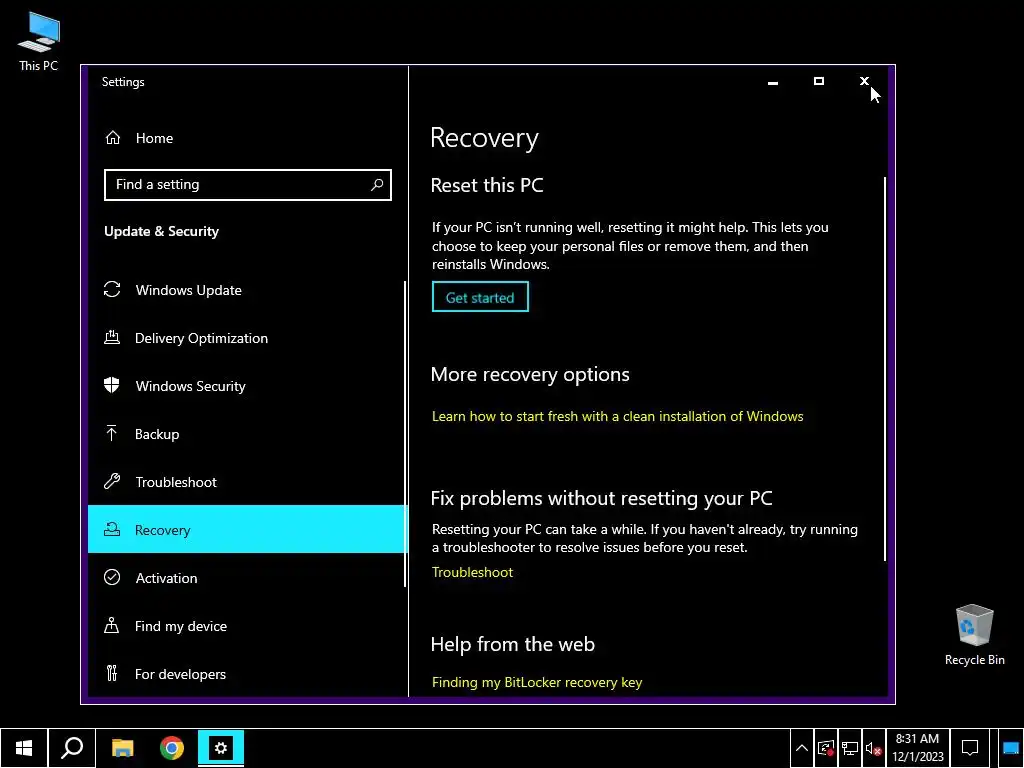This screenshot has height=768, width=1024.
Task: Click the For developers tools icon
Action: coord(112,673)
